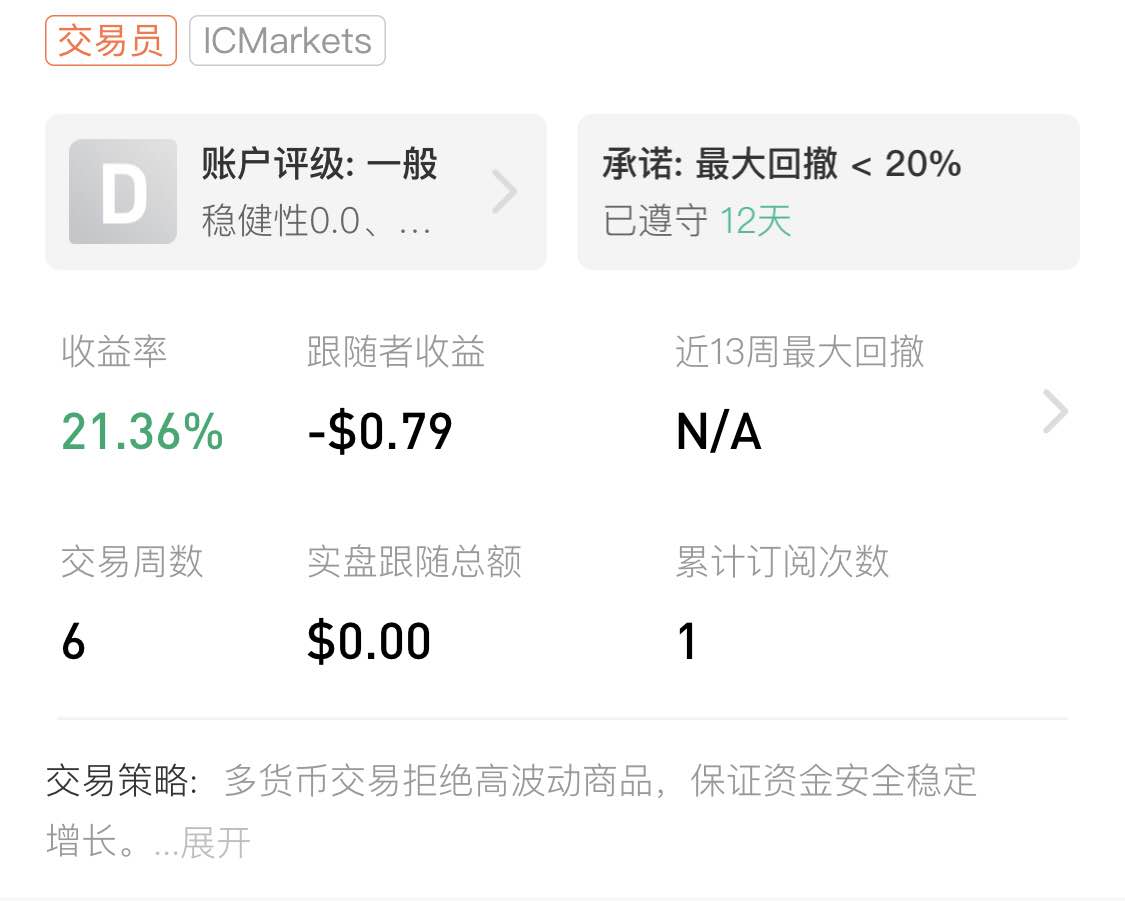Tap the 交易周数 value 6
The width and height of the screenshot is (1125, 901).
pyautogui.click(x=74, y=641)
